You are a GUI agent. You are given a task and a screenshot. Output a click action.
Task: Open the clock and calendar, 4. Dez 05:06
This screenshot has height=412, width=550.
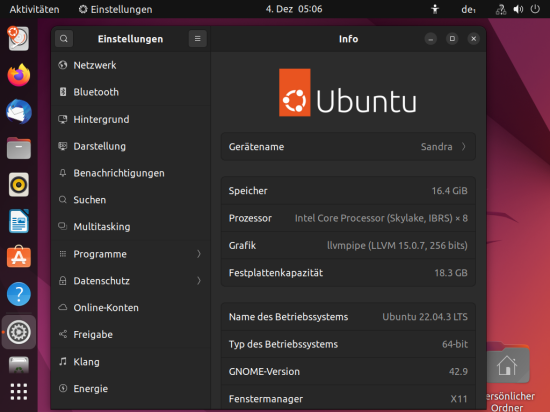coord(294,9)
